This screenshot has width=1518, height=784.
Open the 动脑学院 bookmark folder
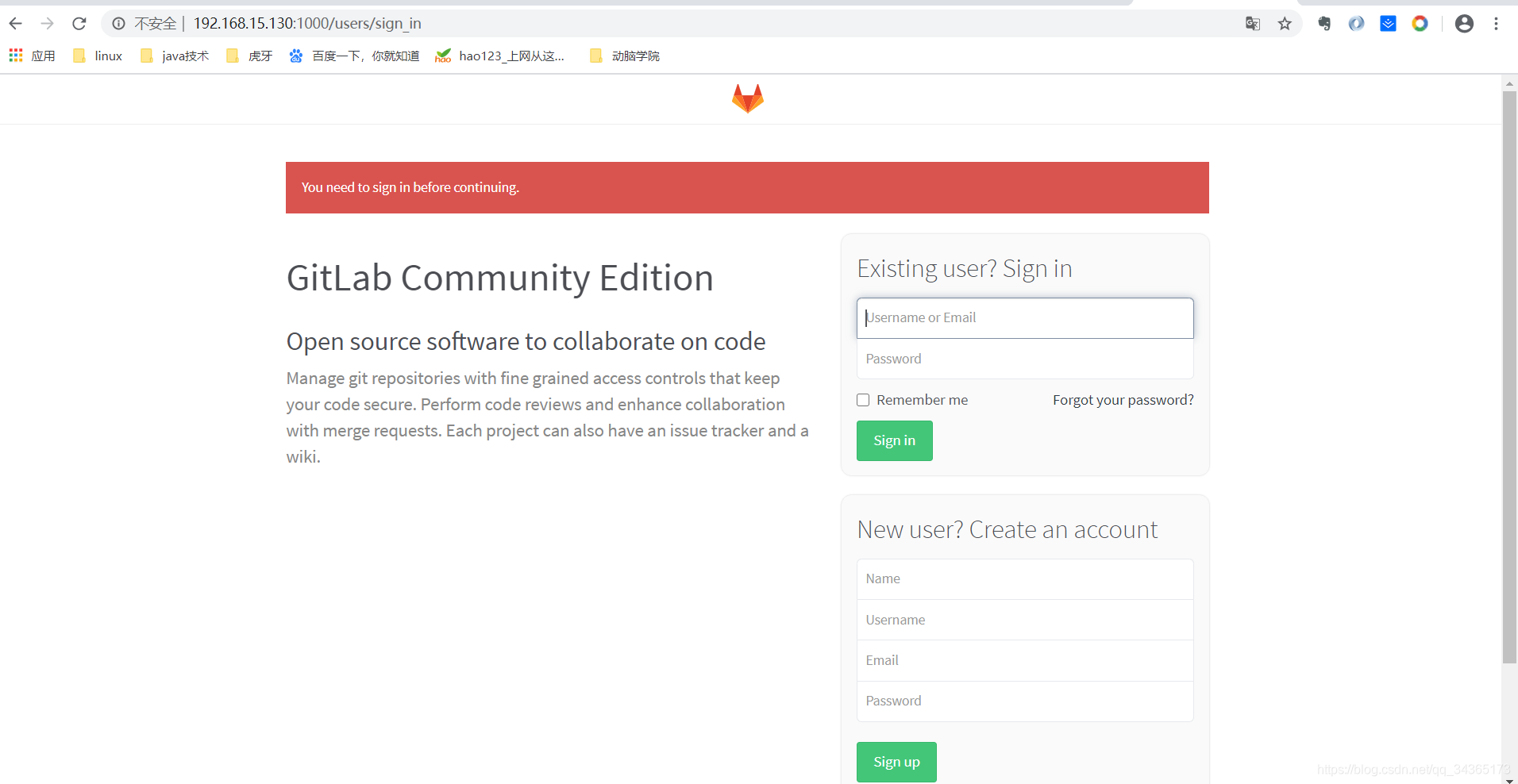tap(625, 56)
